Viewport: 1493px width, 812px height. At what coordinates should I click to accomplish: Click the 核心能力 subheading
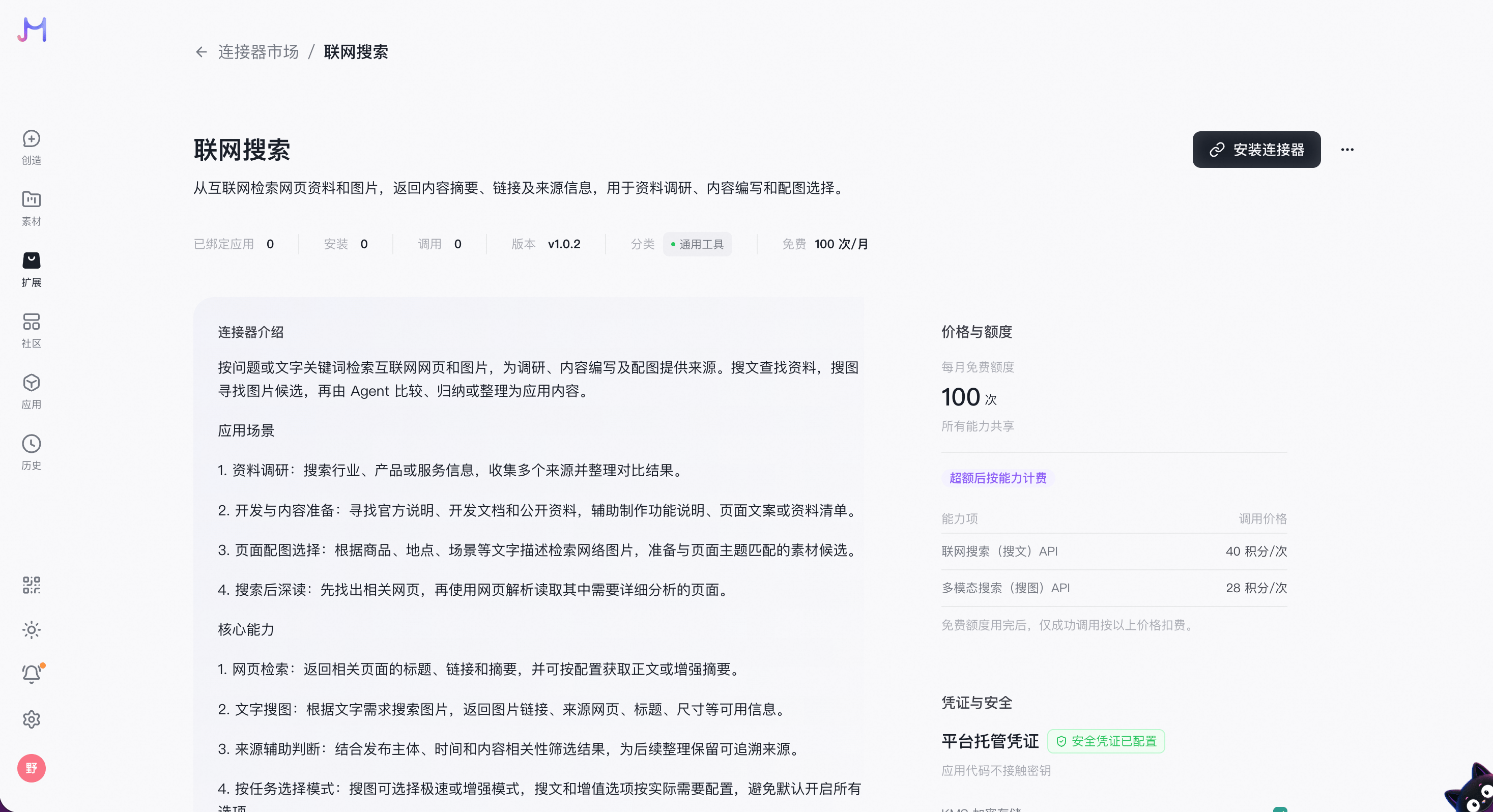[246, 629]
